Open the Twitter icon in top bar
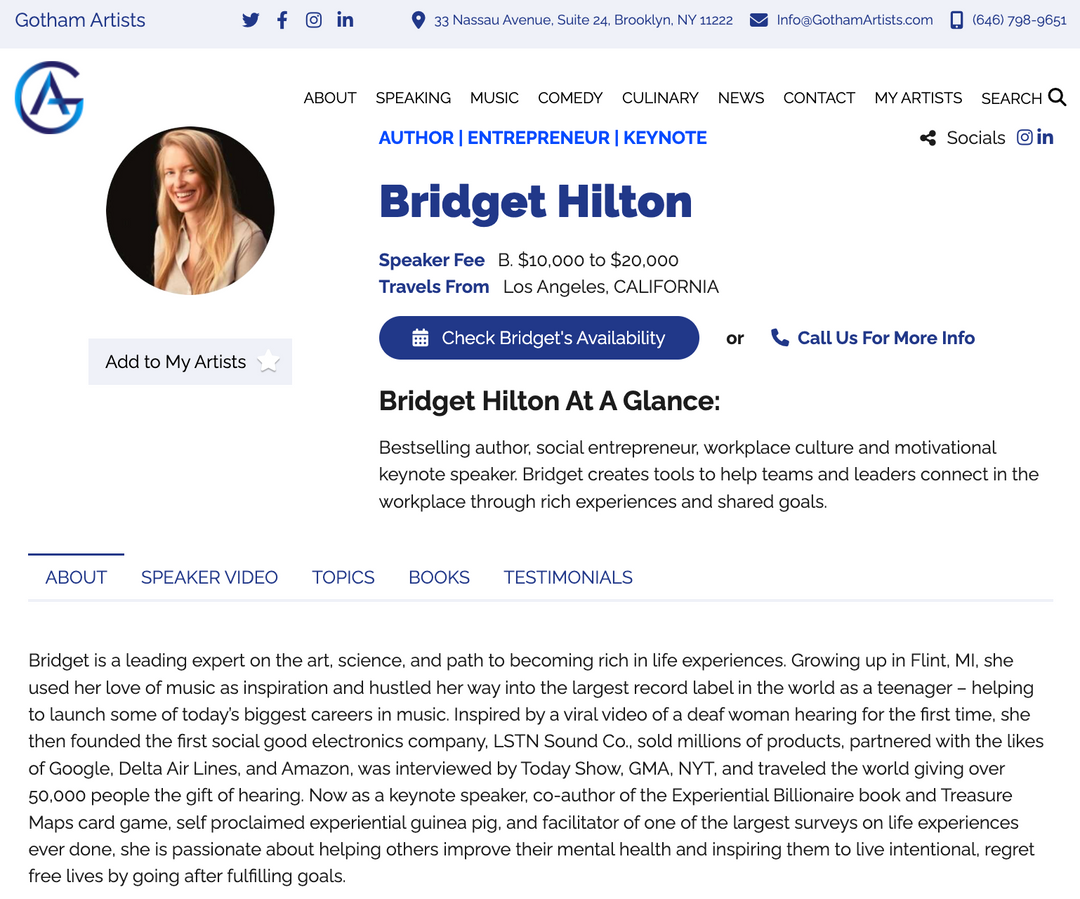This screenshot has height=899, width=1080. tap(250, 20)
